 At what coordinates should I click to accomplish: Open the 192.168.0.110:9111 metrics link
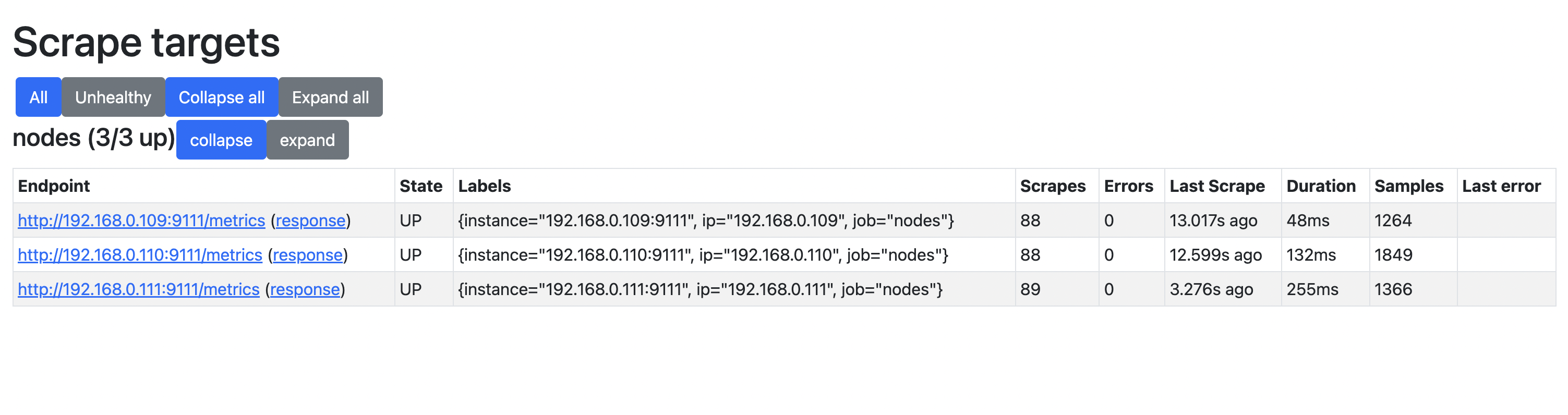tap(140, 255)
